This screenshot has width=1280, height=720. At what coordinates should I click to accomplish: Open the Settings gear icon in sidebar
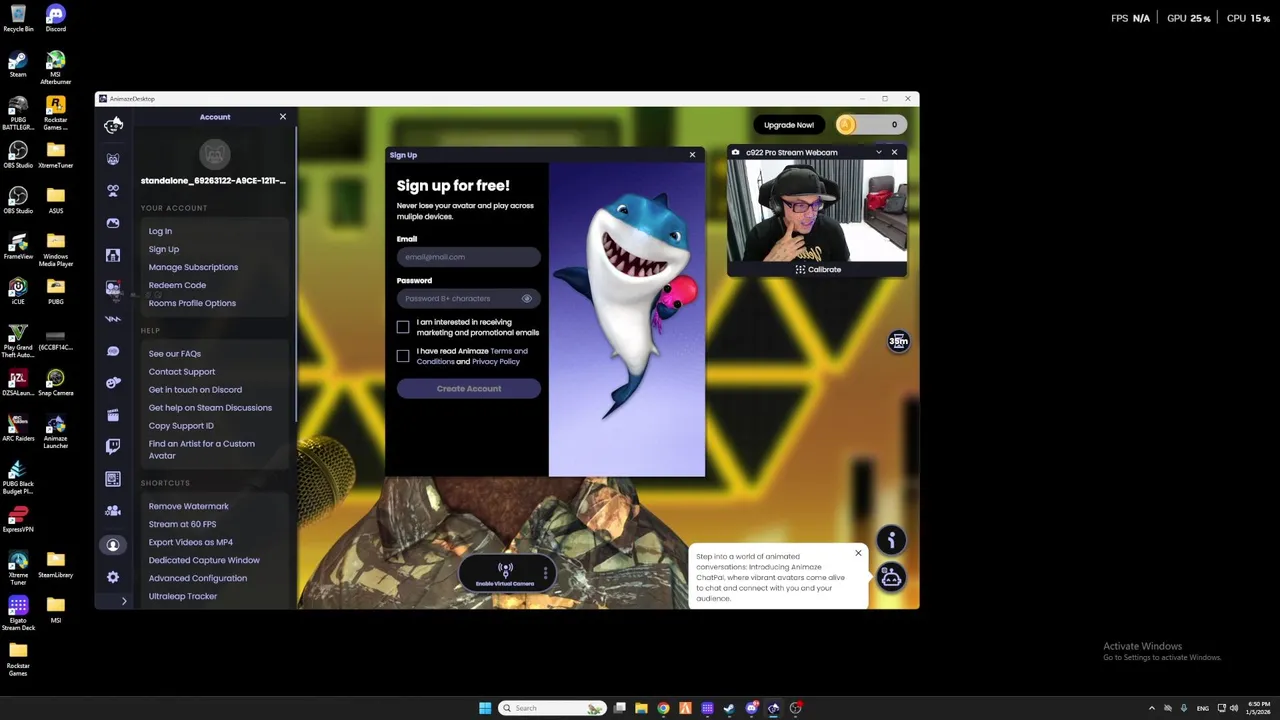point(113,577)
